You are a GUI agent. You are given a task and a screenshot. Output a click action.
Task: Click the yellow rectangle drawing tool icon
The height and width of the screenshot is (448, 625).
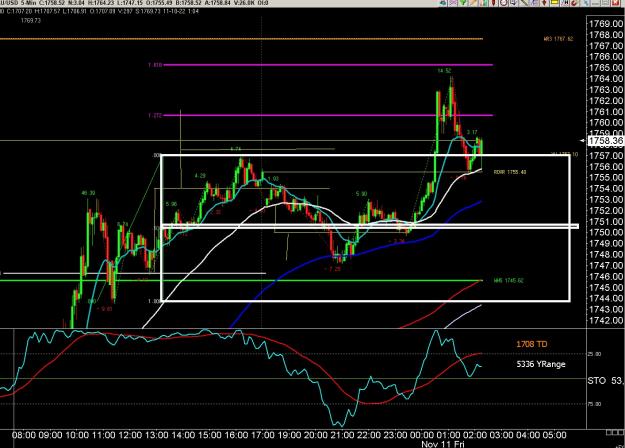(554, 2)
